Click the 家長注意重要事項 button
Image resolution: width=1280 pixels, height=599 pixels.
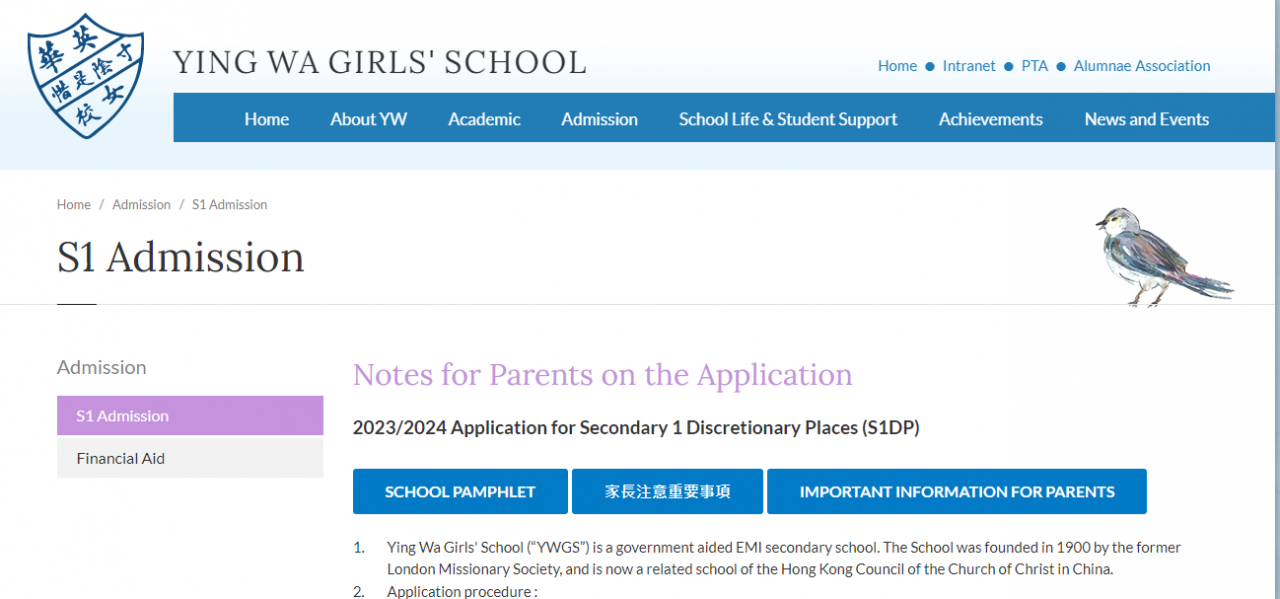pyautogui.click(x=667, y=492)
